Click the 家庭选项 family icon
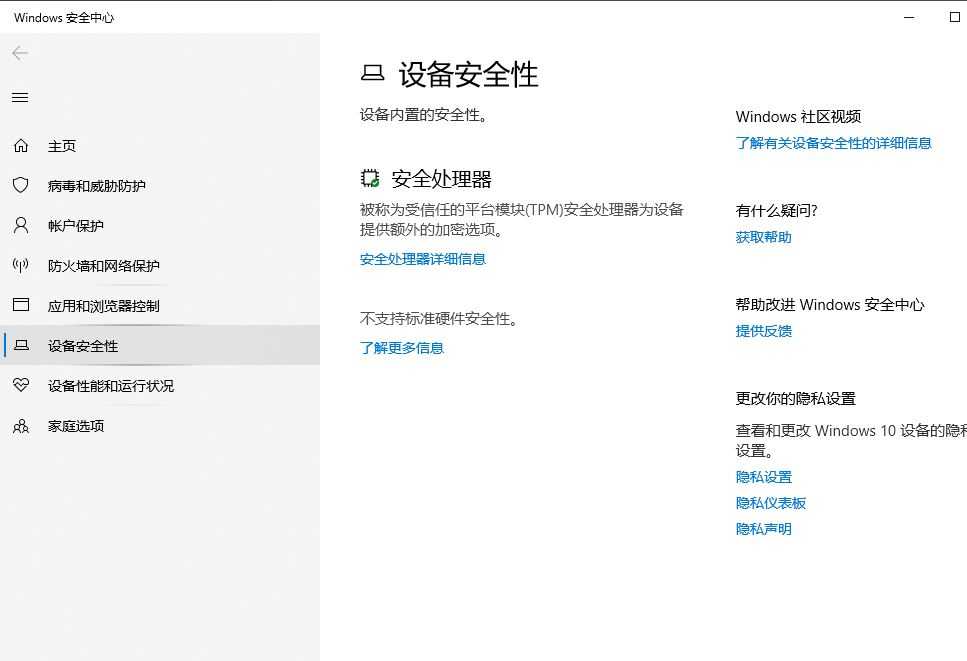967x661 pixels. click(21, 425)
